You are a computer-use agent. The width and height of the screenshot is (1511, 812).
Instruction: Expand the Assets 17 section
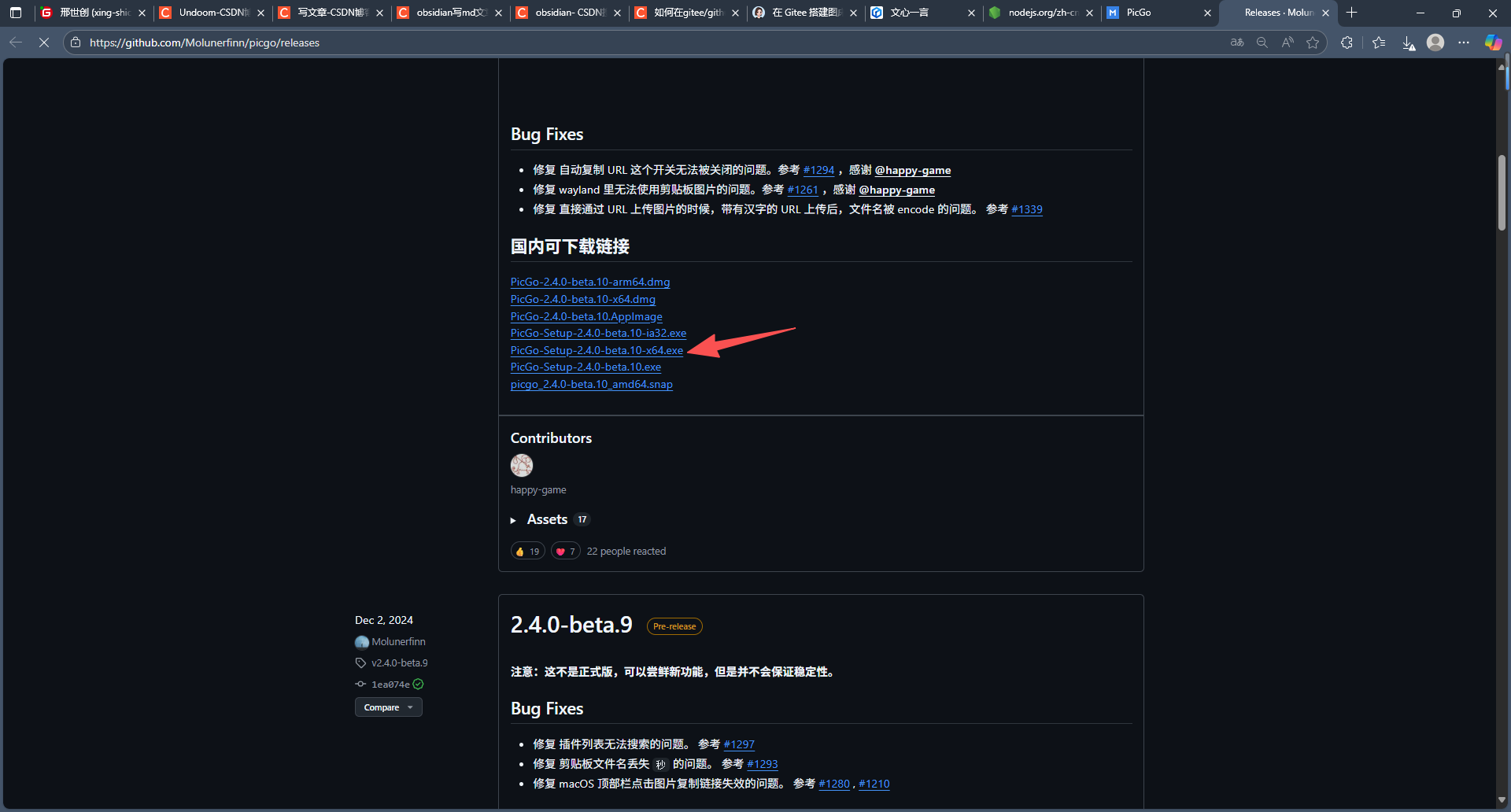coord(550,519)
